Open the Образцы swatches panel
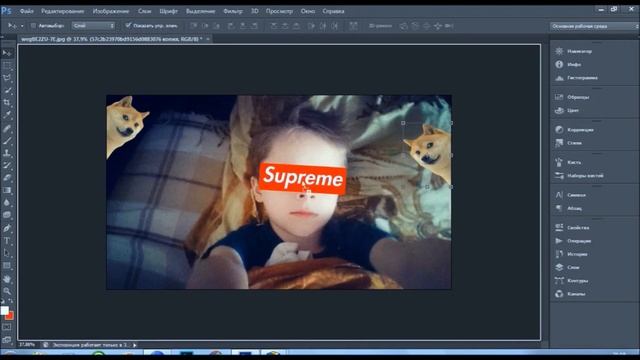The width and height of the screenshot is (640, 360). coord(572,97)
